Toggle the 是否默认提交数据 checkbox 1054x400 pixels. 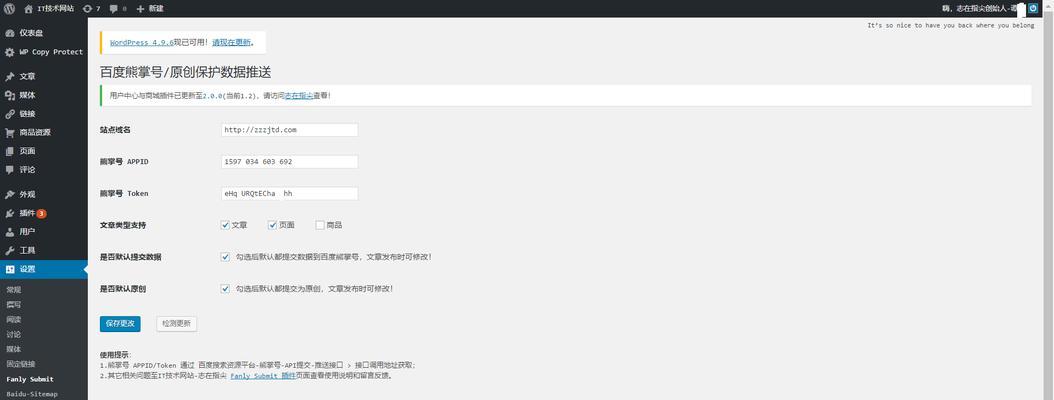[x=225, y=257]
